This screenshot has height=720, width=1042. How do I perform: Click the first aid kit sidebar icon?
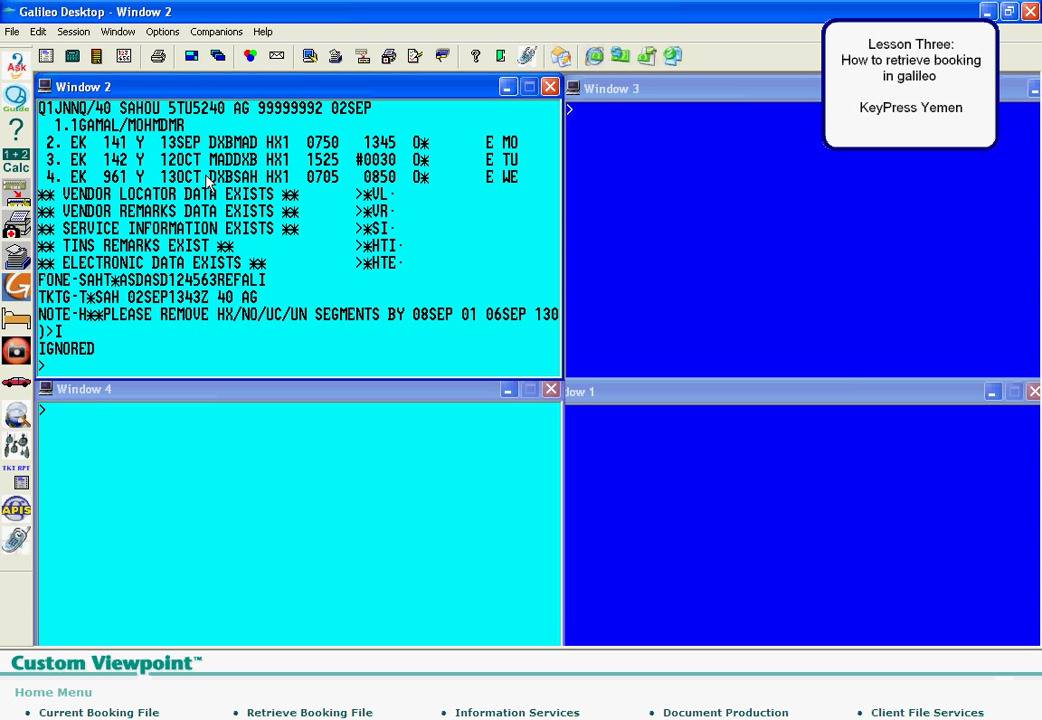coord(17,223)
